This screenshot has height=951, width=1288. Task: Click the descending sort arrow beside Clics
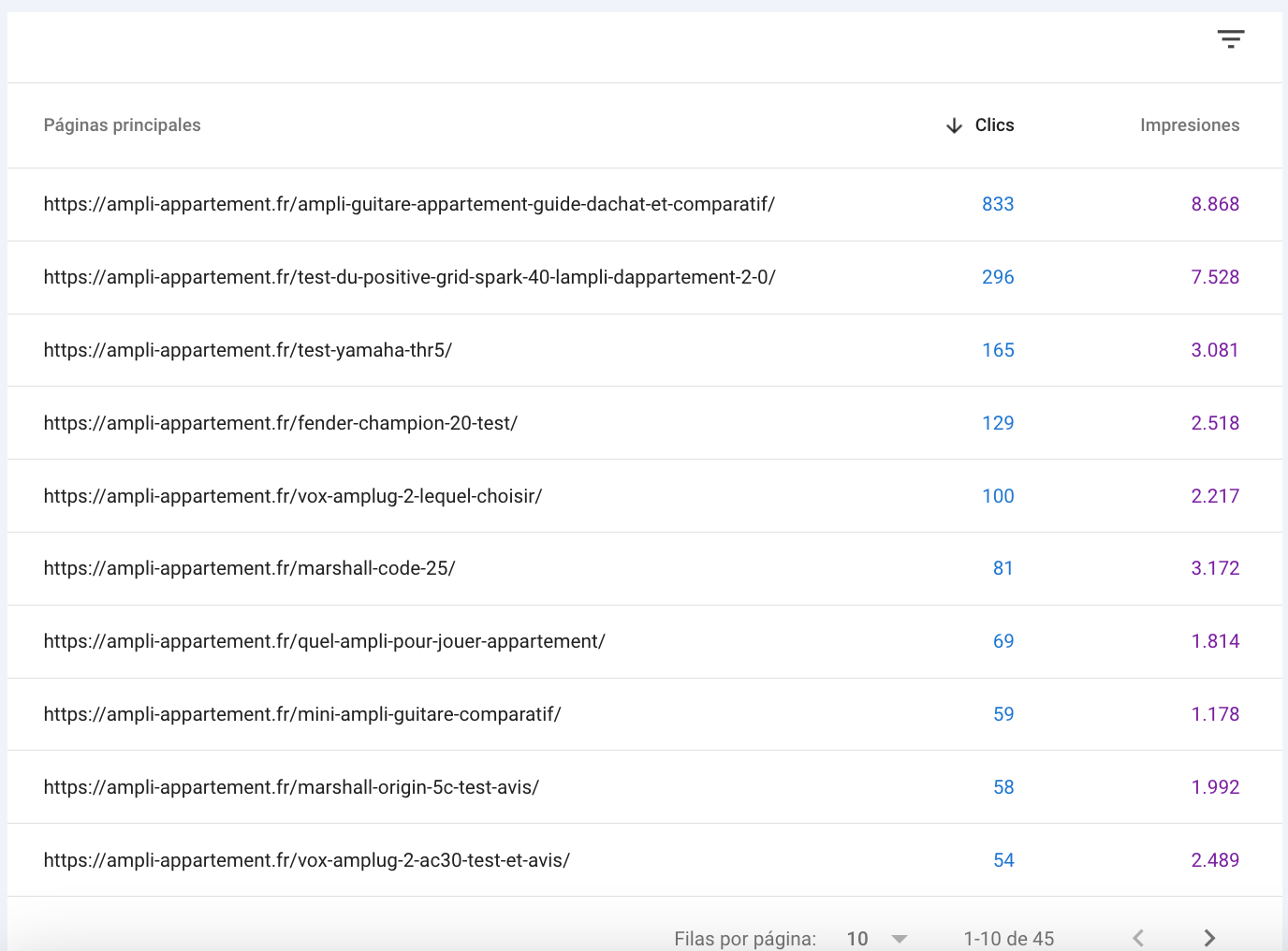(954, 126)
